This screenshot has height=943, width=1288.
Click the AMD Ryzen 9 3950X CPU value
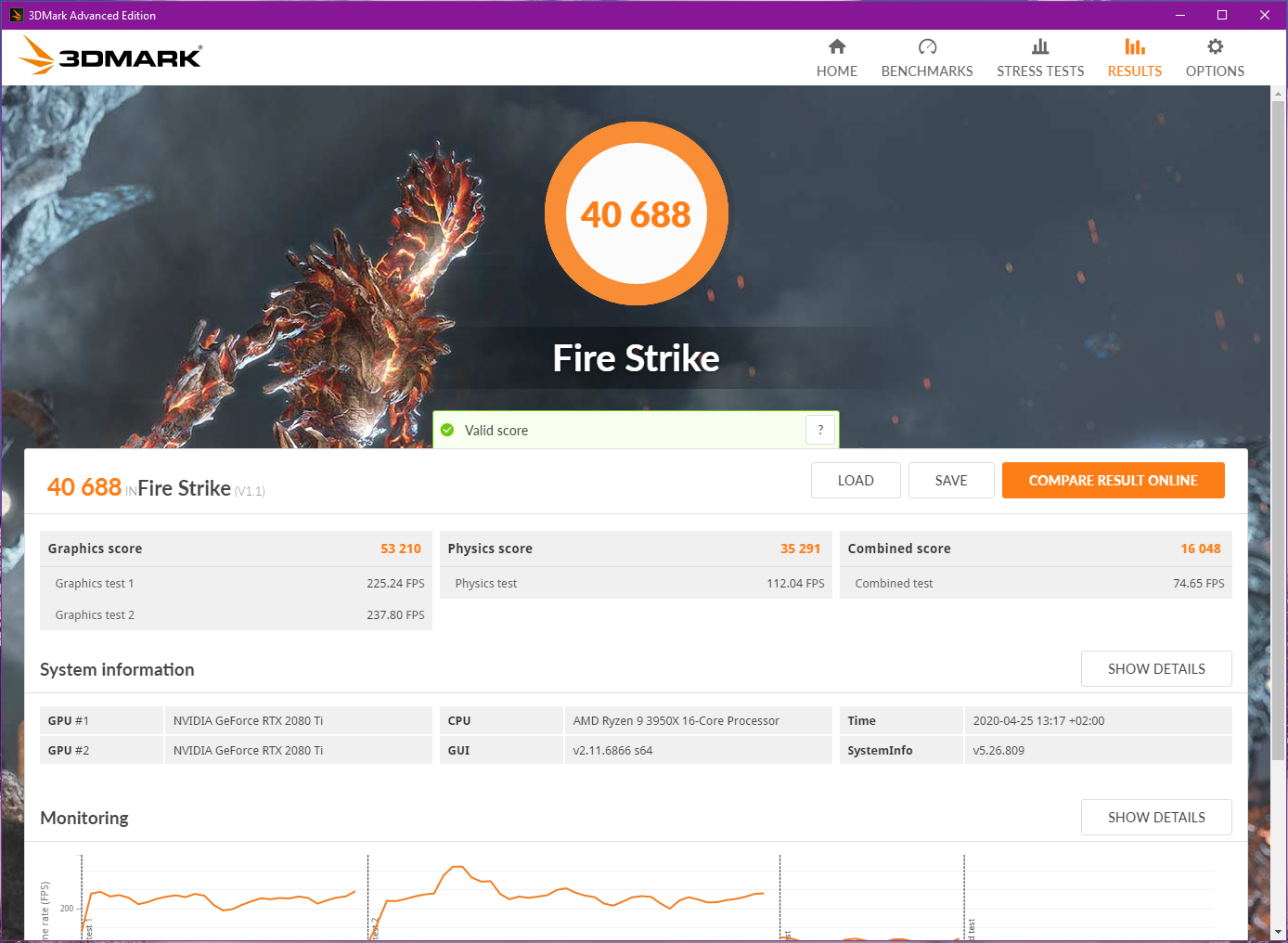676,720
